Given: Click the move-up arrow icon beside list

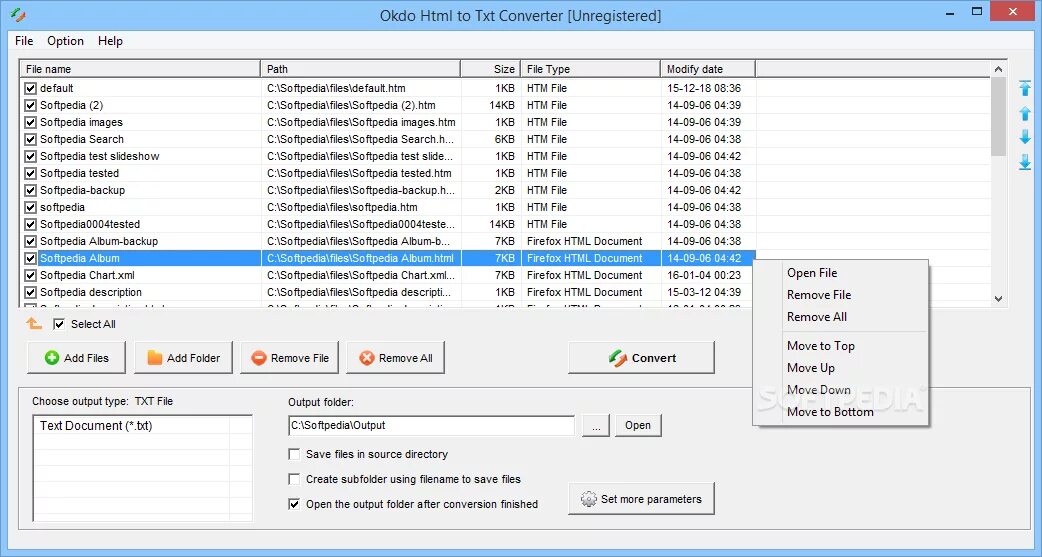Looking at the screenshot, I should pos(1025,114).
